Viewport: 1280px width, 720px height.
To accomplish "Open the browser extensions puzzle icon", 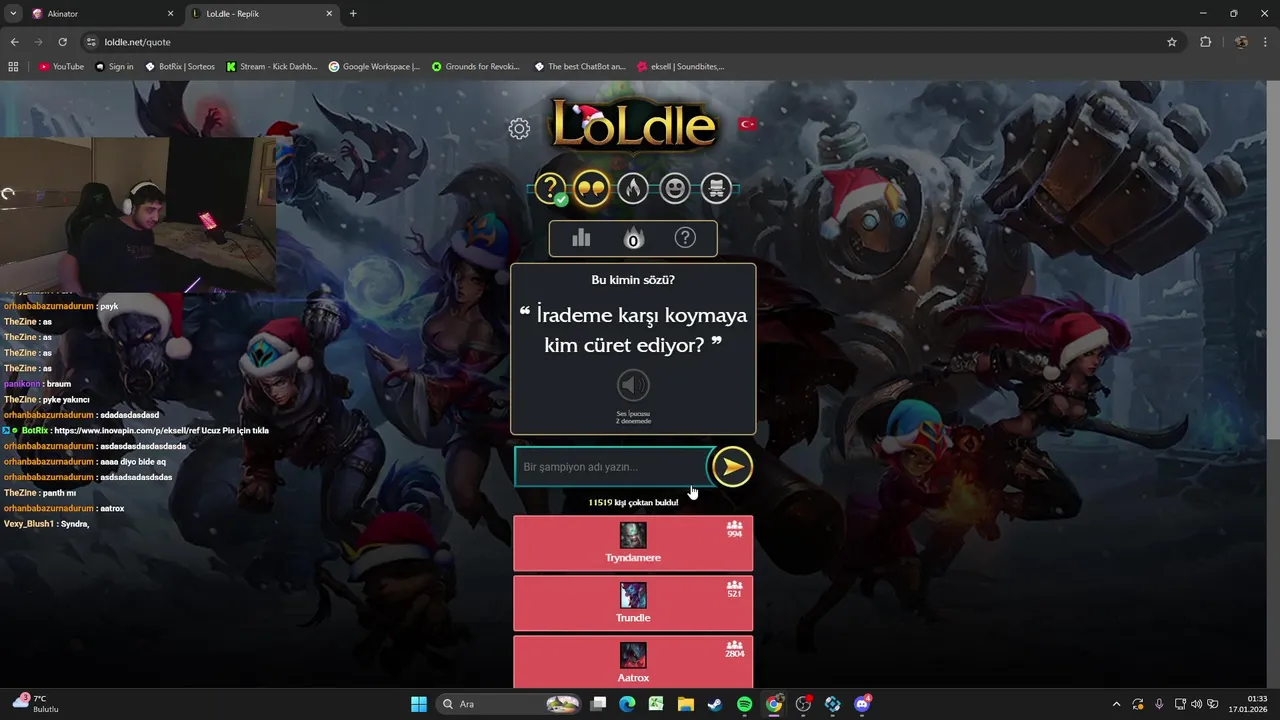I will point(1205,42).
